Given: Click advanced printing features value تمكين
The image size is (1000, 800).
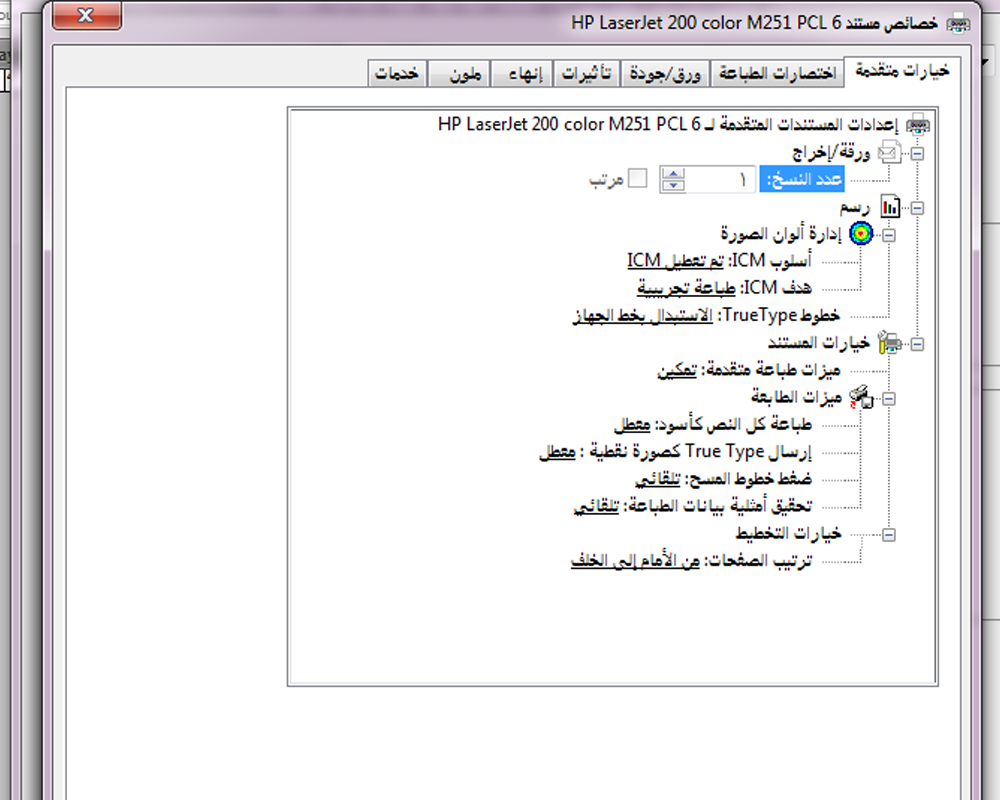Looking at the screenshot, I should (677, 370).
